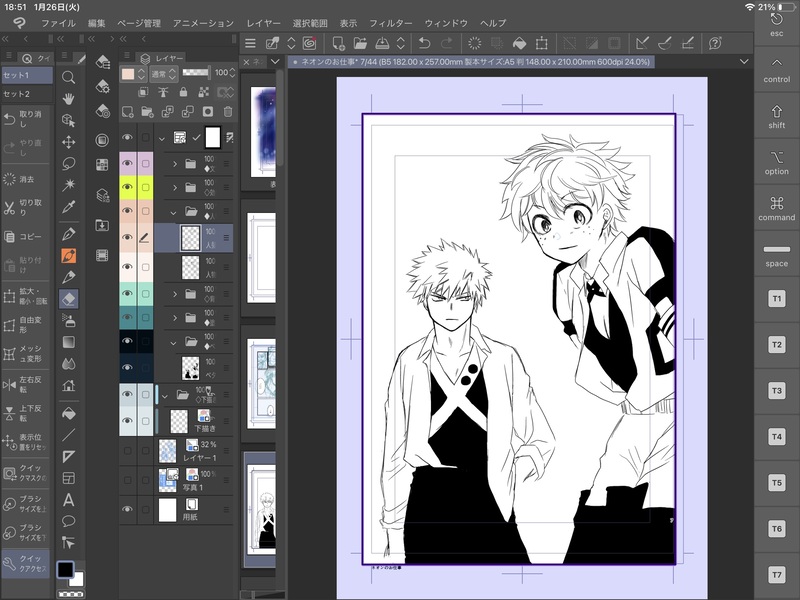The width and height of the screenshot is (800, 600).
Task: Click the Save toolbar icon
Action: [382, 43]
